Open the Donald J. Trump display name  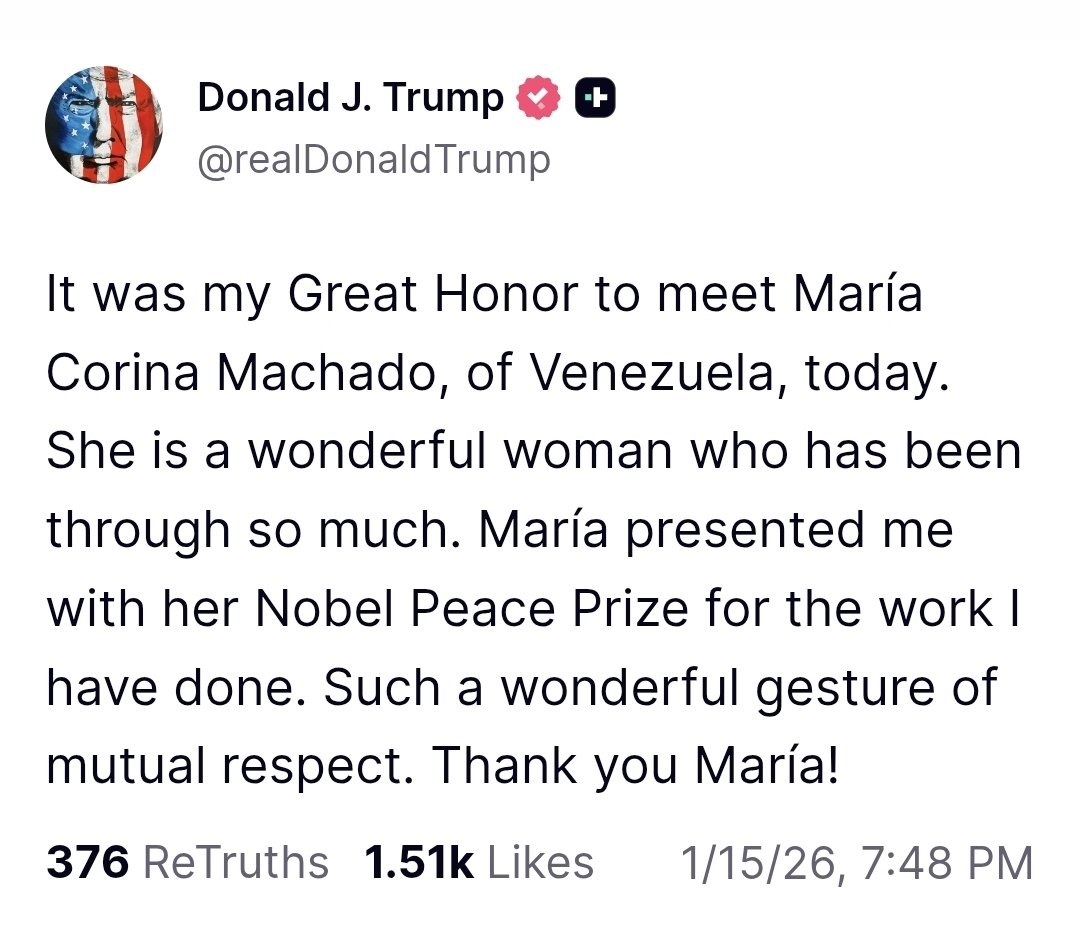click(x=350, y=98)
